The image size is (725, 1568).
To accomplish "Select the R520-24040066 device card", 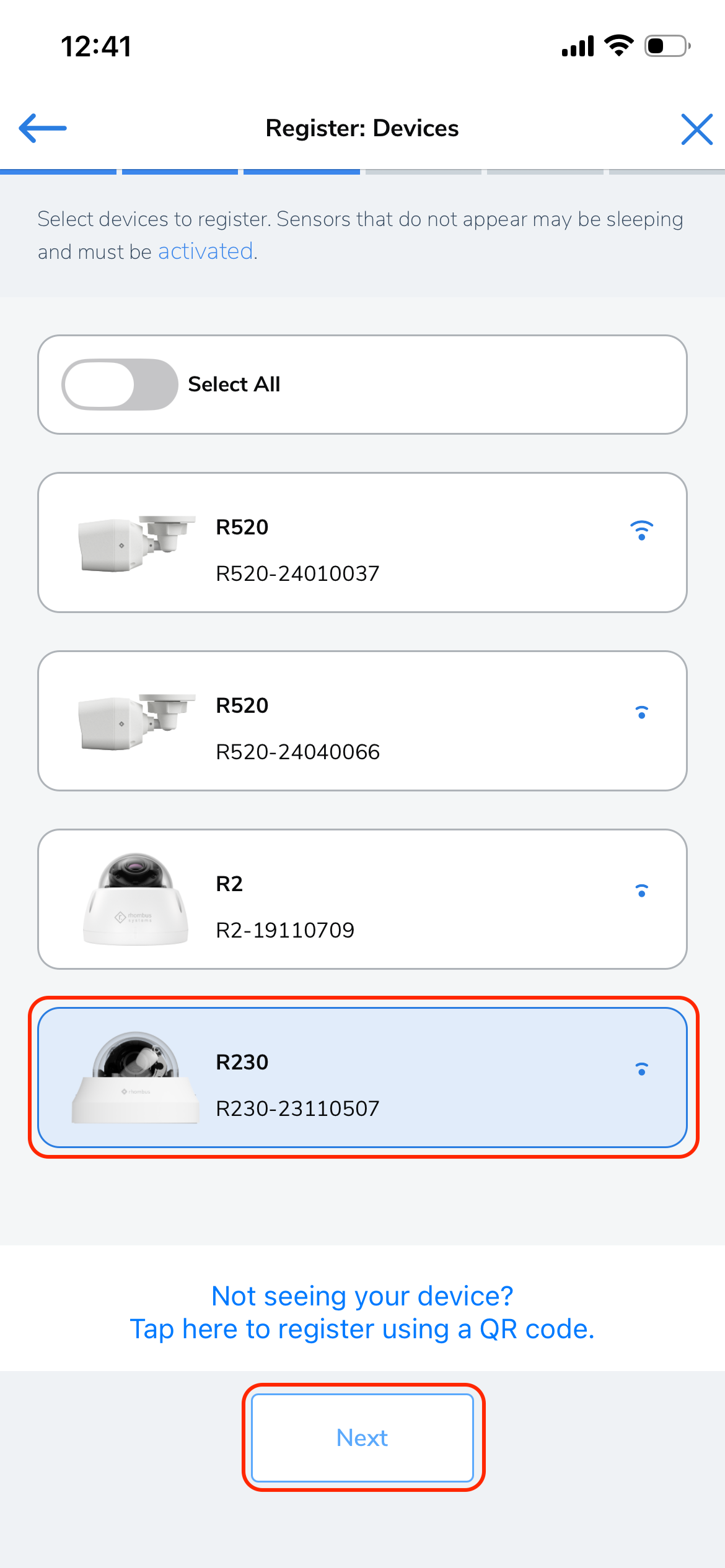I will [362, 721].
